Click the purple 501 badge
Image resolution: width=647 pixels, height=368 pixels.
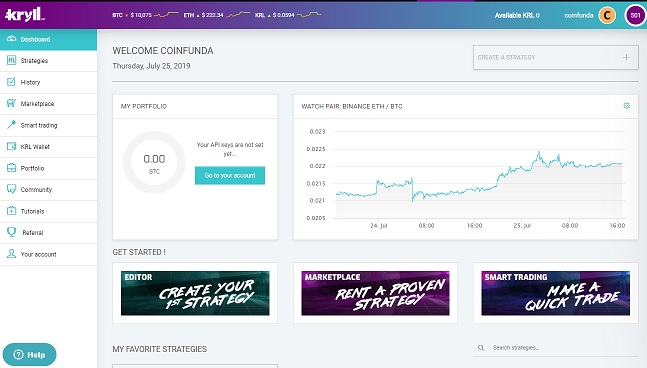coord(635,15)
